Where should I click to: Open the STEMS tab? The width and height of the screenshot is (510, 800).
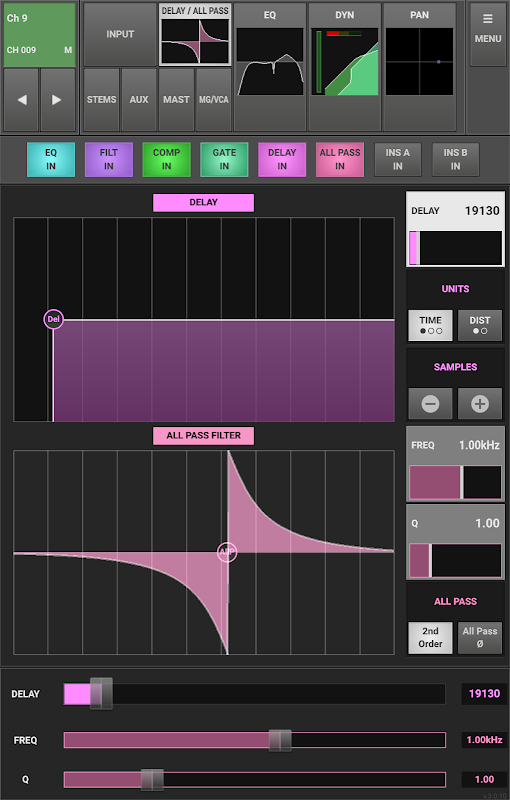[x=101, y=100]
